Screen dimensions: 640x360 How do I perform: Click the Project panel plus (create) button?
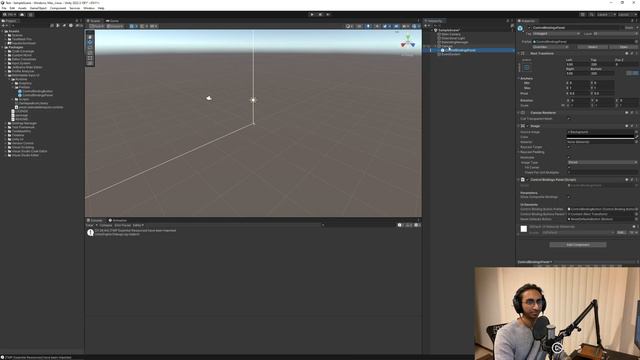(4, 26)
